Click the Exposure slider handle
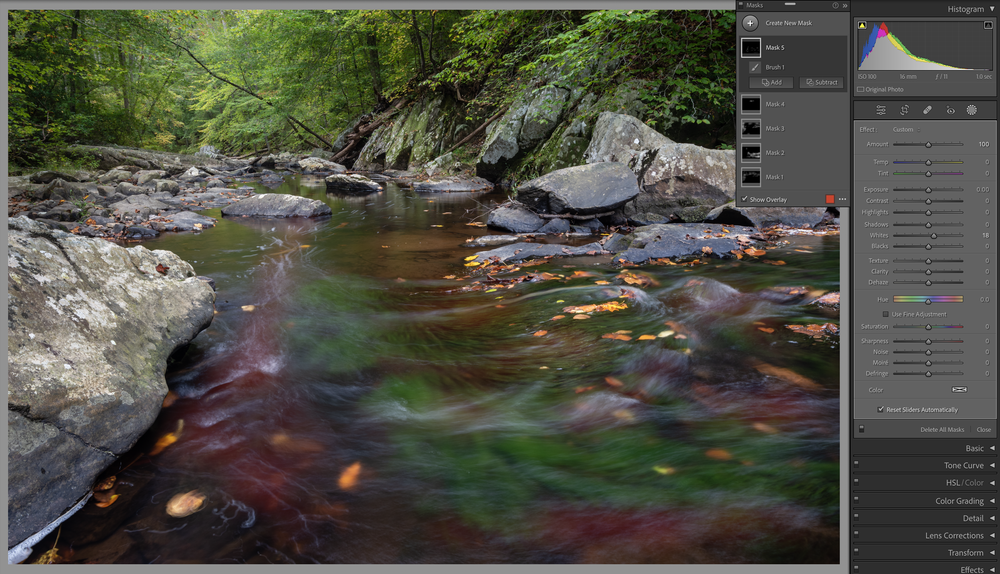 (929, 190)
